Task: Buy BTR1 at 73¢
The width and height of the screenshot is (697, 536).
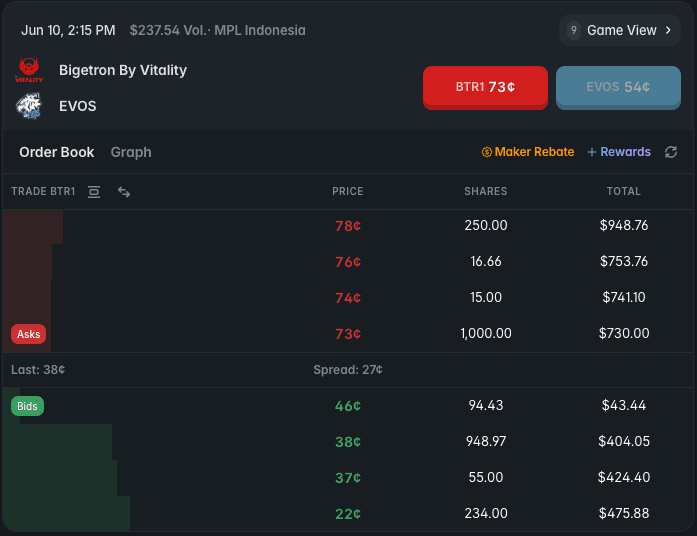Action: (x=485, y=87)
